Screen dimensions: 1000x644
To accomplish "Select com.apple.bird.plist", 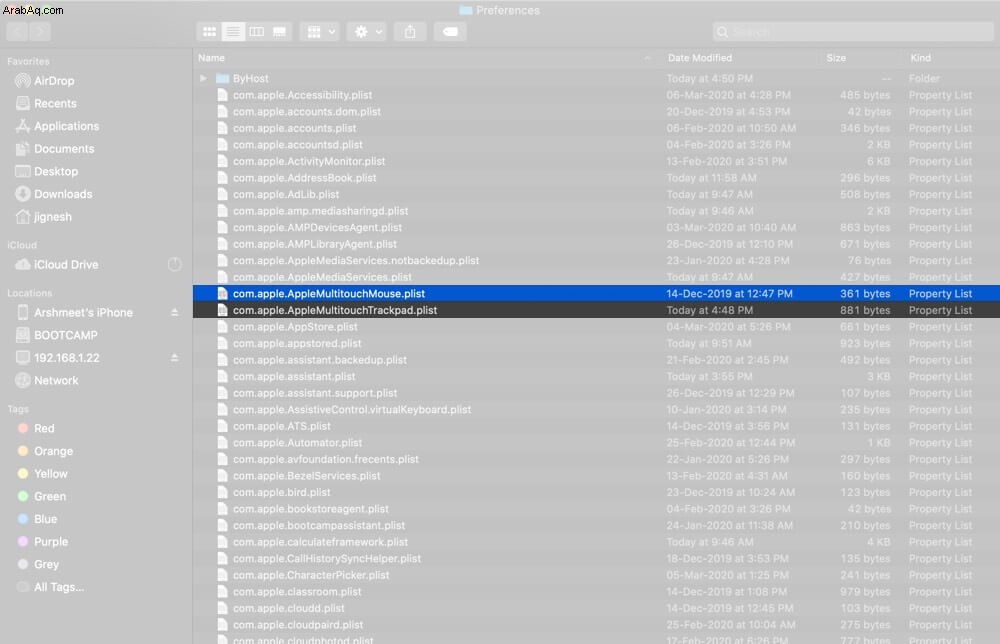I will 596,493.
